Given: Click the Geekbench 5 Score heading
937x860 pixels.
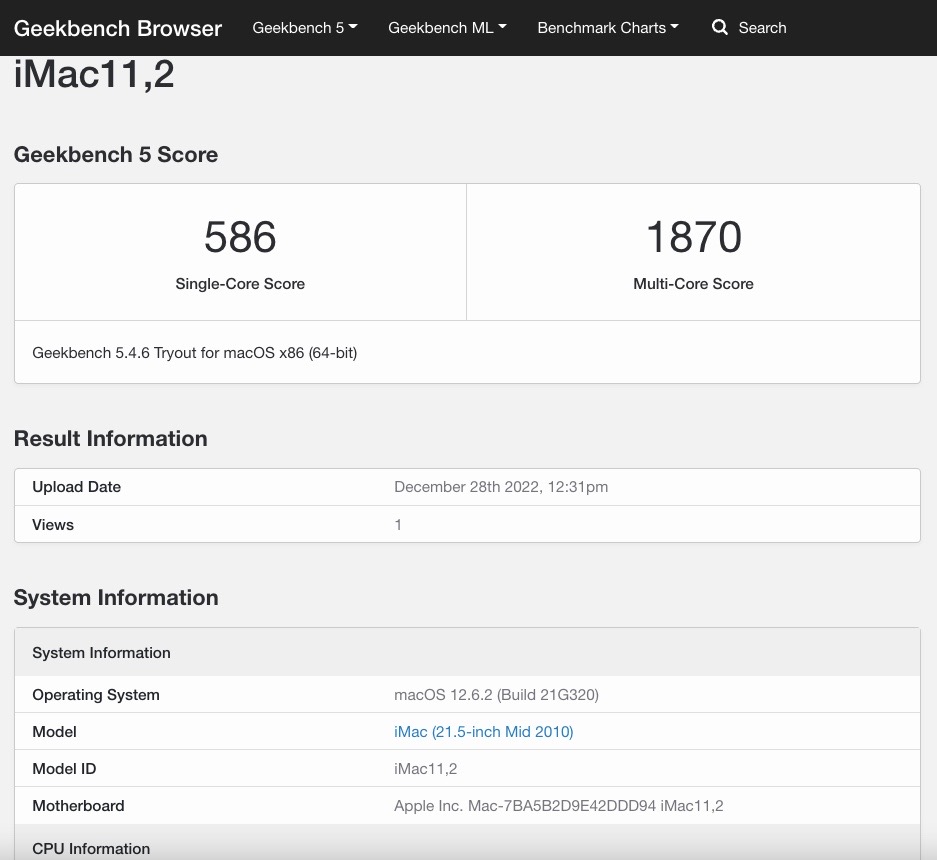Looking at the screenshot, I should (116, 154).
